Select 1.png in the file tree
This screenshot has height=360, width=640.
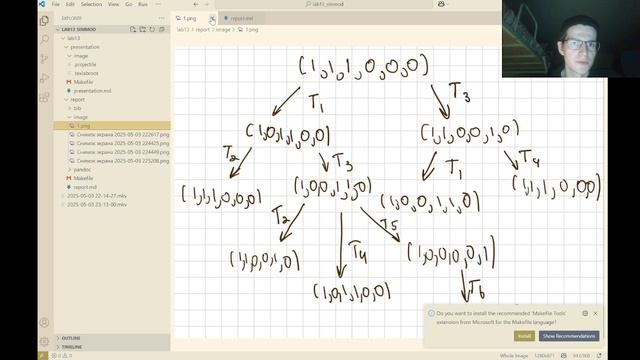(x=112, y=126)
